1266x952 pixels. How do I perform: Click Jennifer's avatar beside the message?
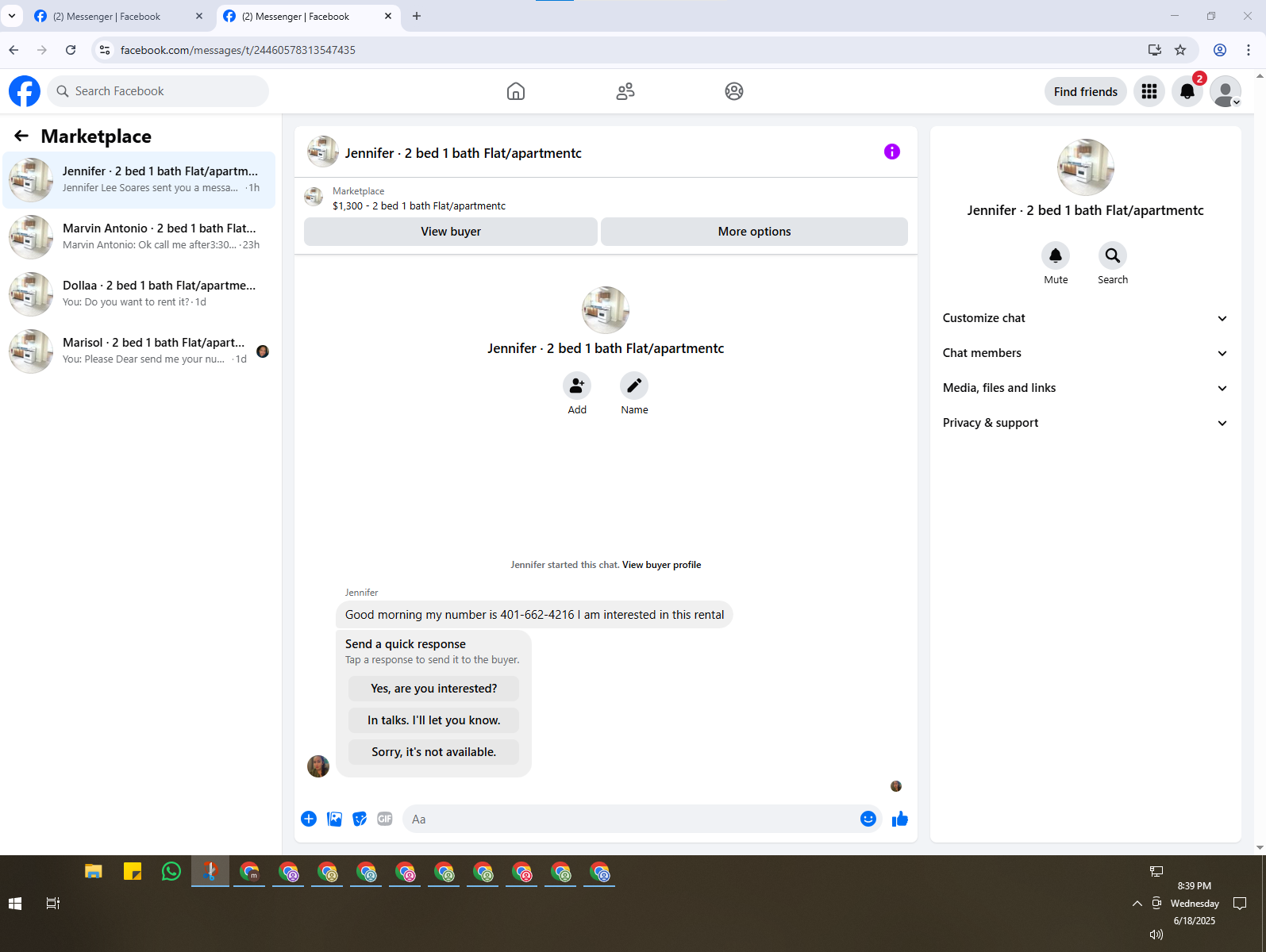pos(318,766)
